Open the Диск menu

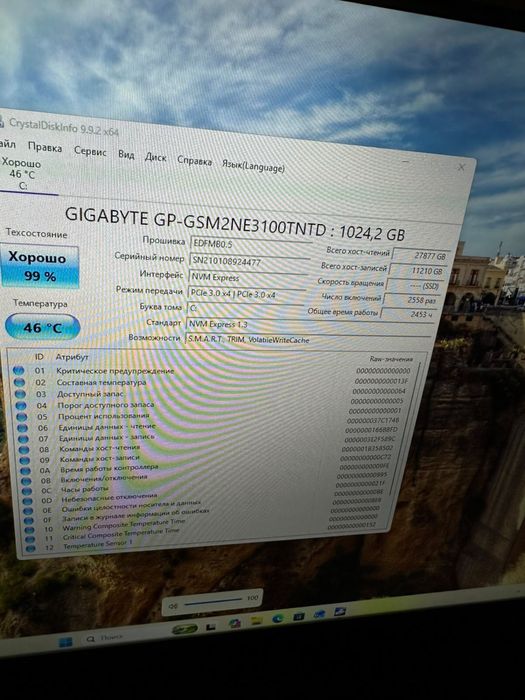[155, 157]
